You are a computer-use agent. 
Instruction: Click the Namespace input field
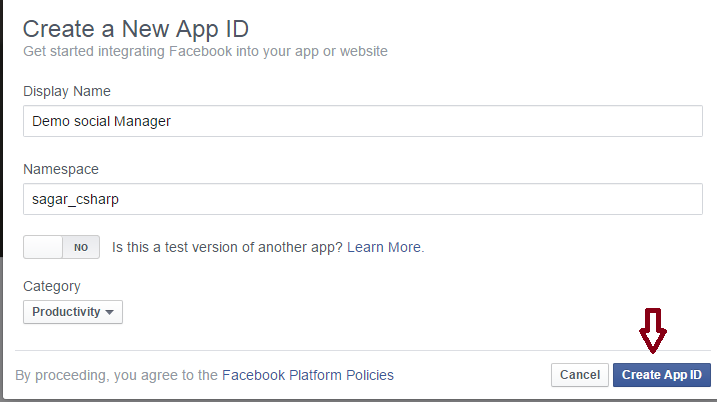[362, 199]
